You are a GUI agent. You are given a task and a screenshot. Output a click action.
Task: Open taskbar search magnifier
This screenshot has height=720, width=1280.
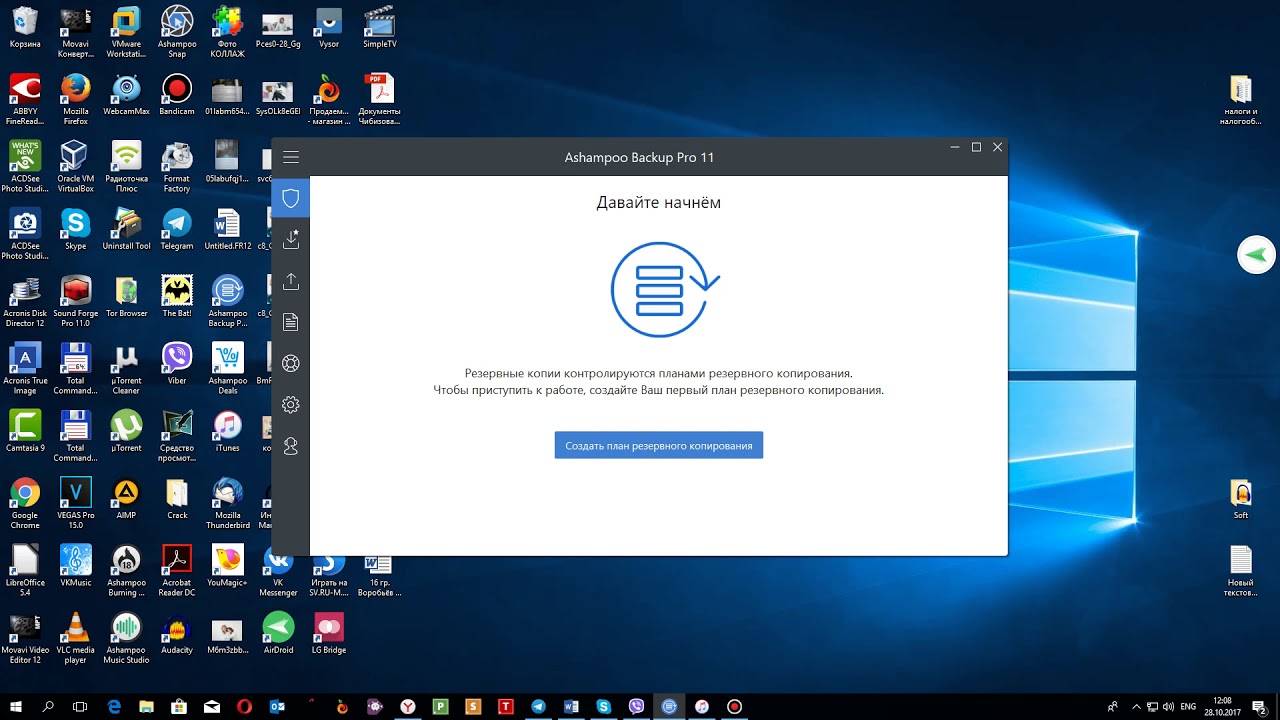48,706
